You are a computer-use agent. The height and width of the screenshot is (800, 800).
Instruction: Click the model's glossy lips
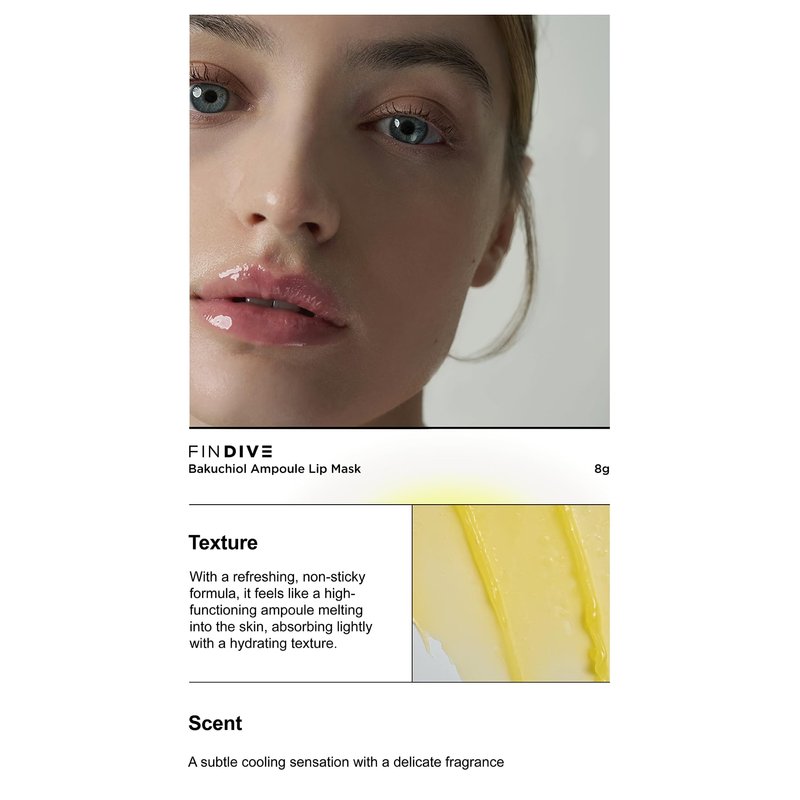tap(269, 305)
